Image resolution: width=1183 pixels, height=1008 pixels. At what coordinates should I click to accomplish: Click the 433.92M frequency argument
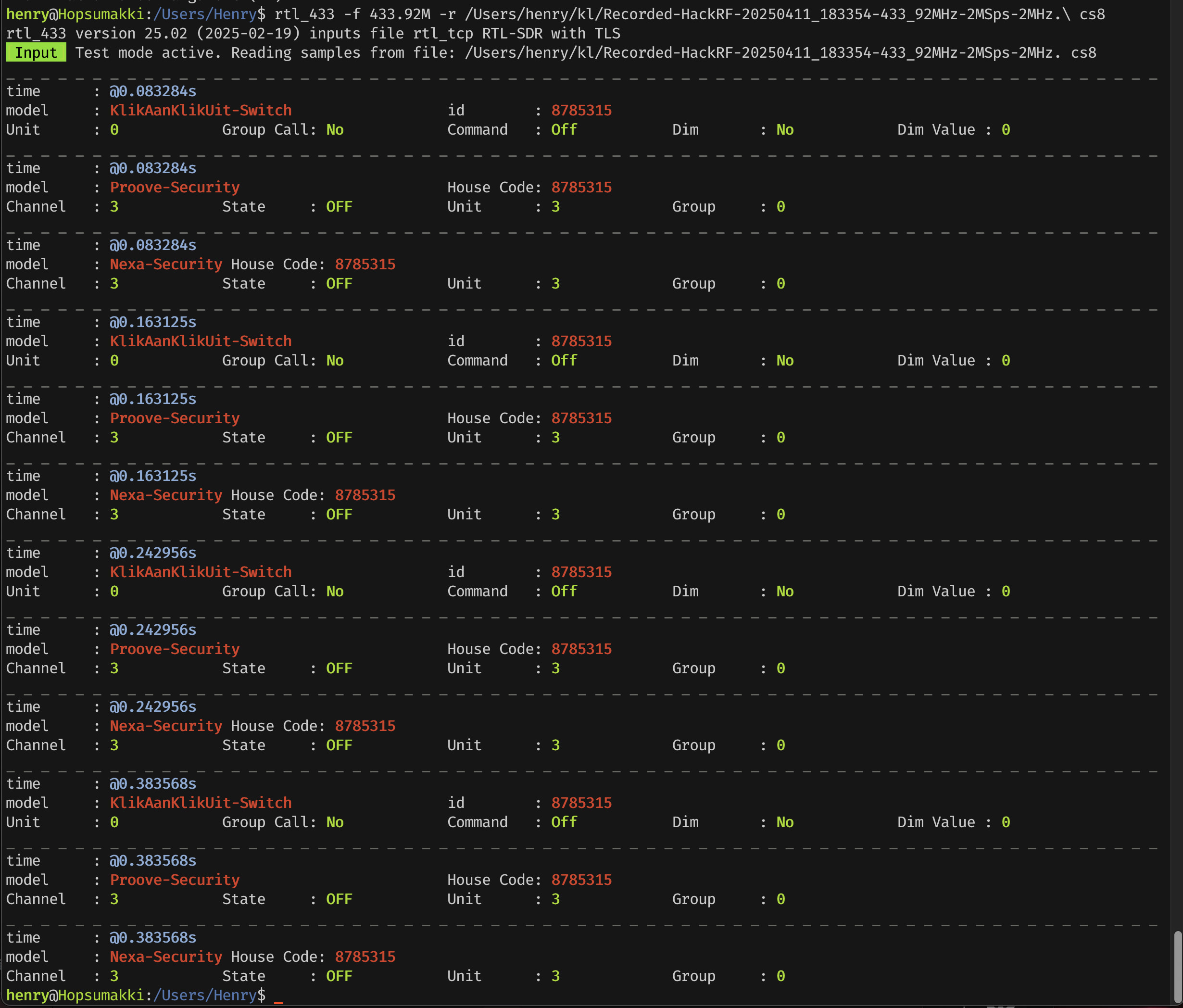(400, 14)
